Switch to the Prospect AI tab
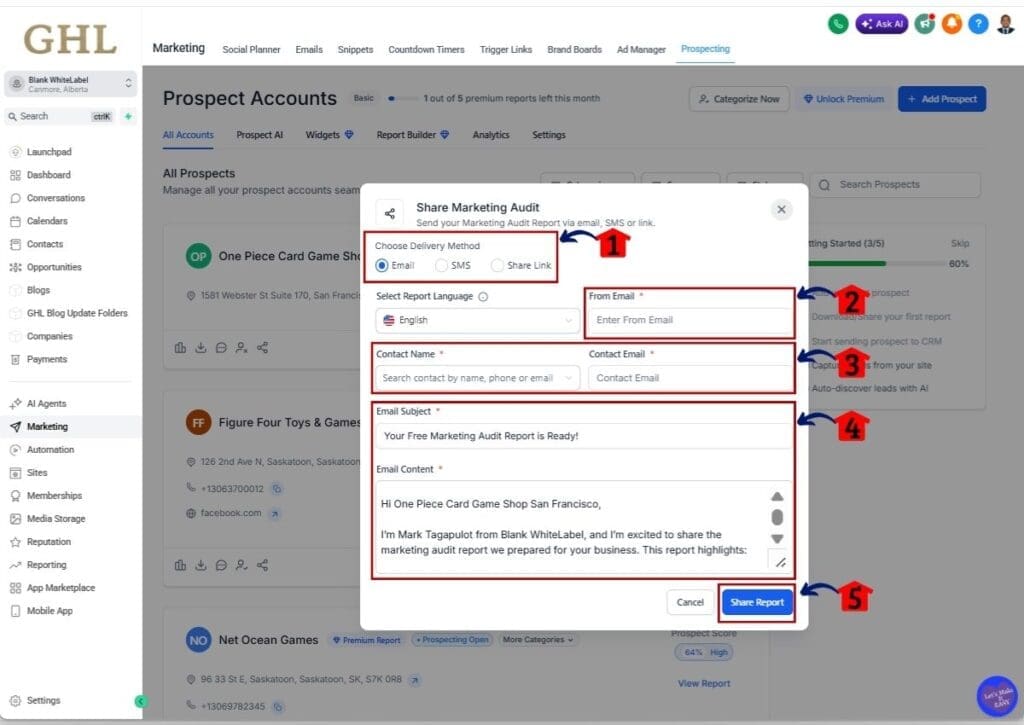The width and height of the screenshot is (1024, 725). pyautogui.click(x=259, y=134)
